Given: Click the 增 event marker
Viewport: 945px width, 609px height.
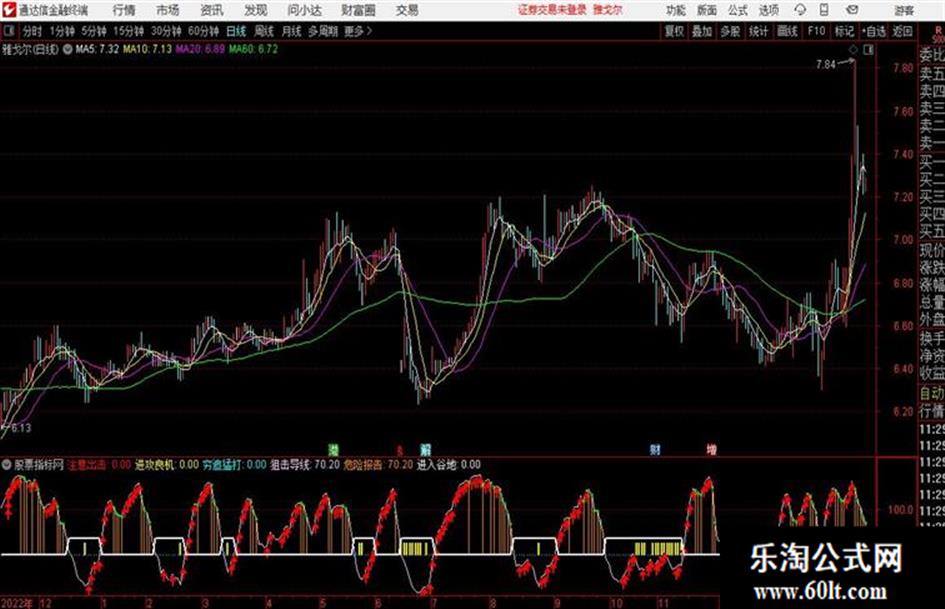Looking at the screenshot, I should pos(711,449).
